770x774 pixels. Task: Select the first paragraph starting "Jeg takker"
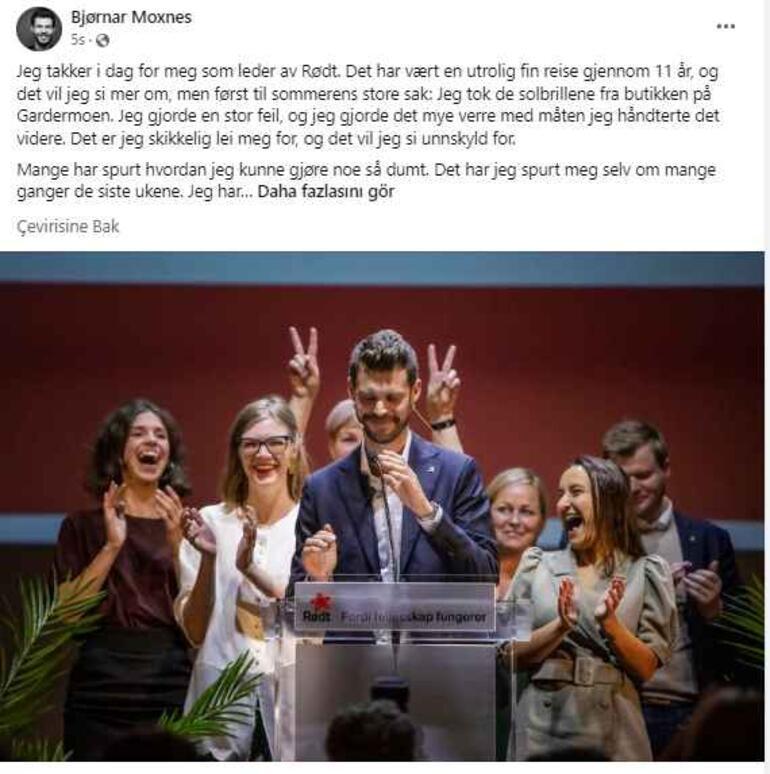click(368, 105)
